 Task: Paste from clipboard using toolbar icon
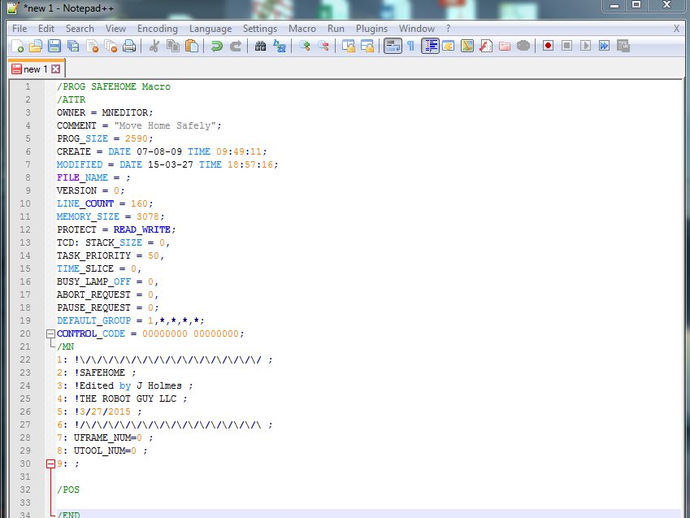point(192,46)
